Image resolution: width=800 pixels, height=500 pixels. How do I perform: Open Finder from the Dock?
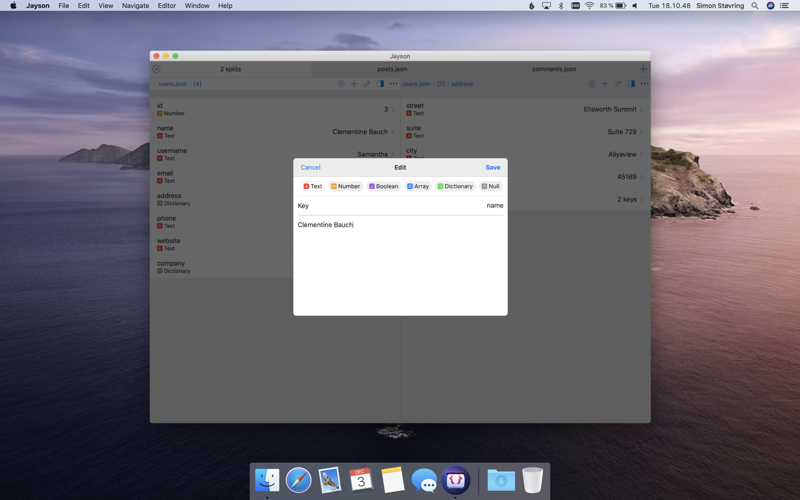click(x=267, y=480)
